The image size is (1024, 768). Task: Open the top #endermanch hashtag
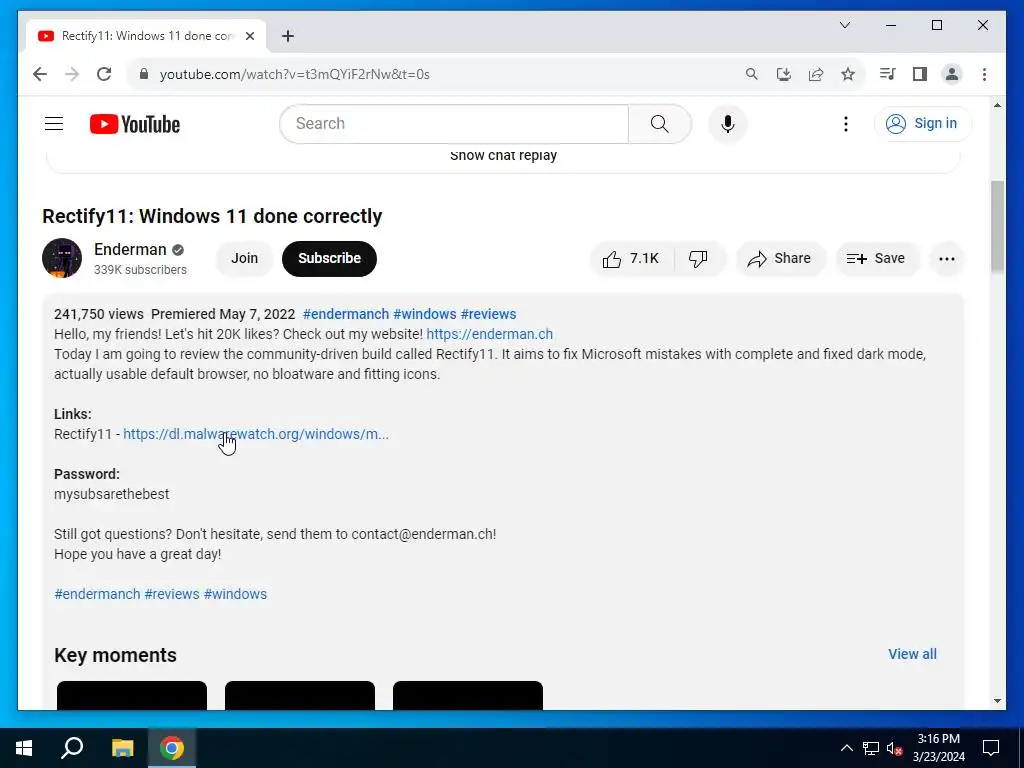tap(345, 314)
